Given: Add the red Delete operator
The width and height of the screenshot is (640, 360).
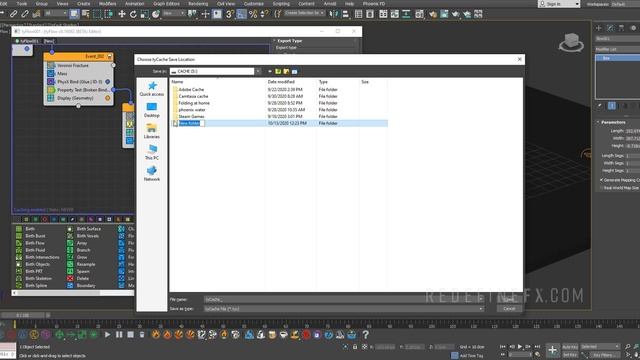Looking at the screenshot, I should (78, 278).
